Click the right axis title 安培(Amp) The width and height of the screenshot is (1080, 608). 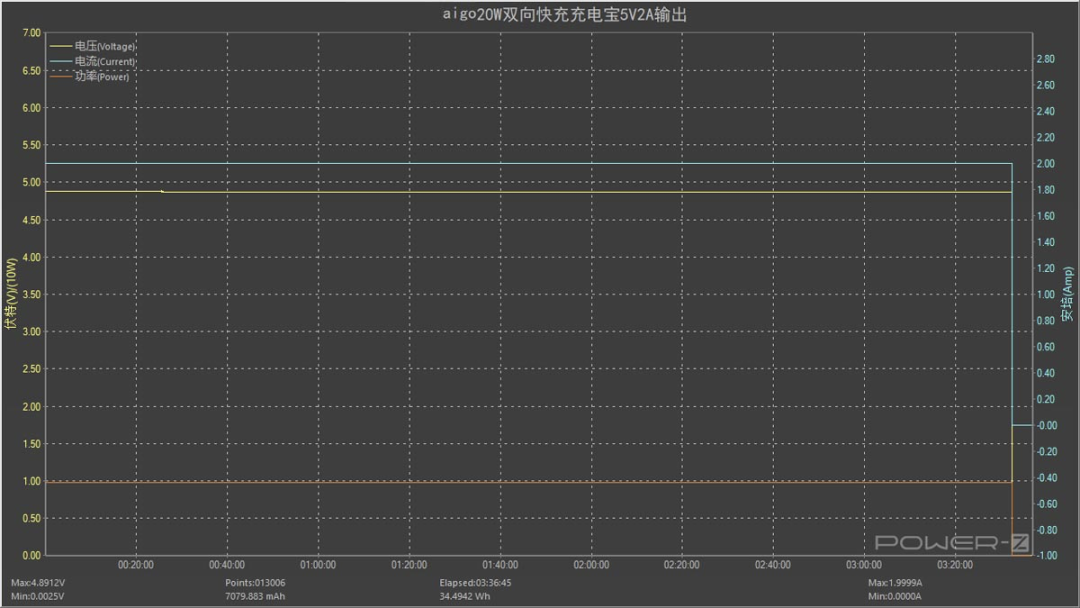[x=1067, y=294]
